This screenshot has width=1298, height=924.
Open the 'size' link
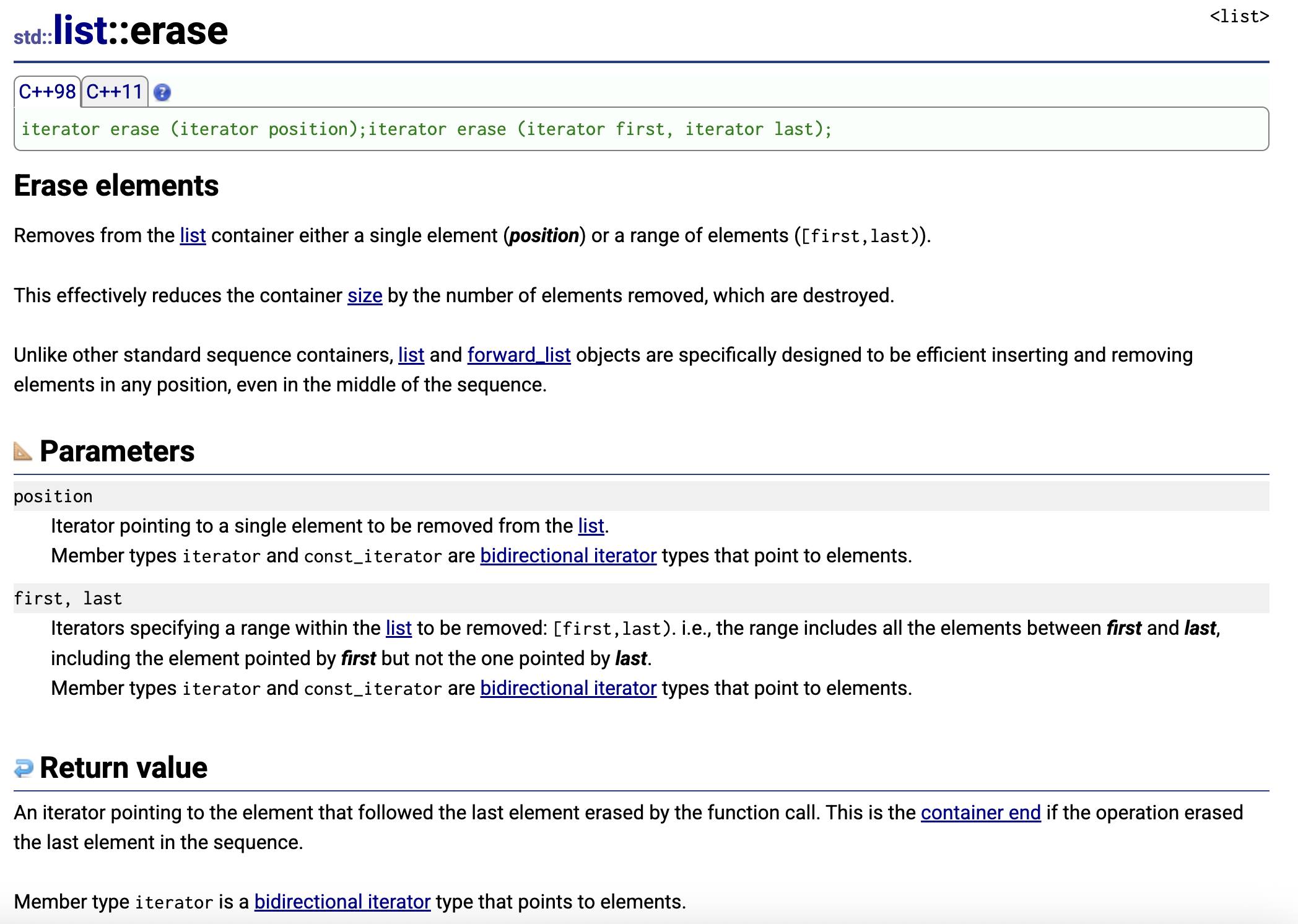[x=365, y=295]
